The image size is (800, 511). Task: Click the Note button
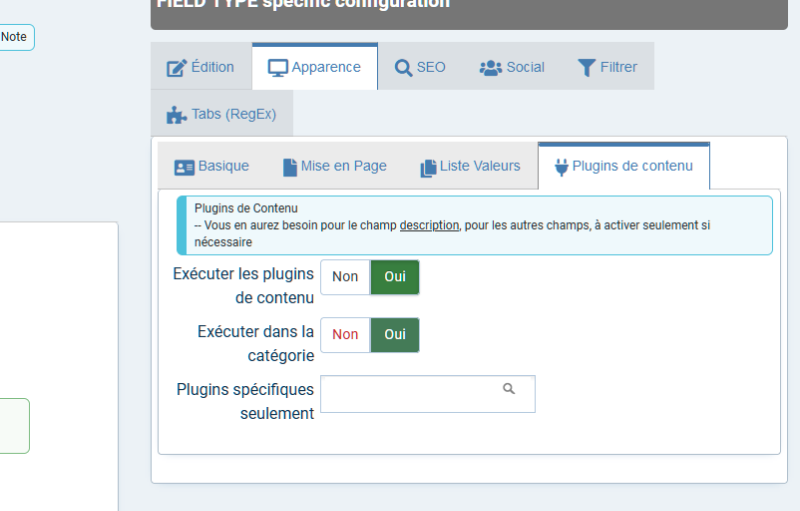click(x=14, y=37)
